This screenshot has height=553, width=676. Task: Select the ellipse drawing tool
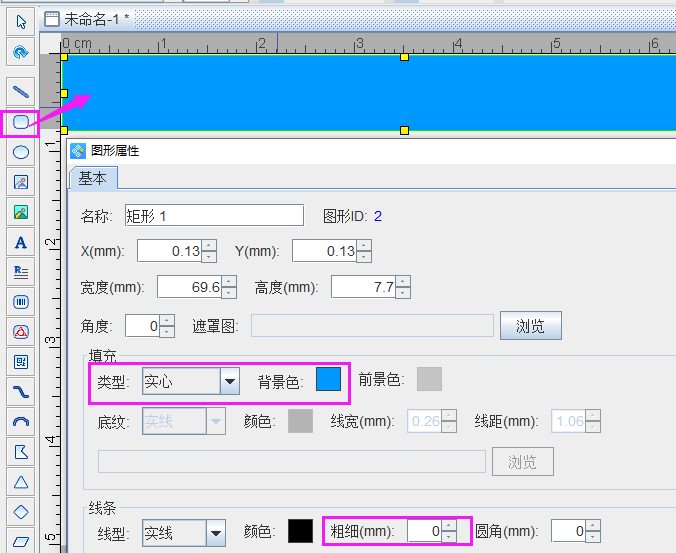[x=20, y=152]
